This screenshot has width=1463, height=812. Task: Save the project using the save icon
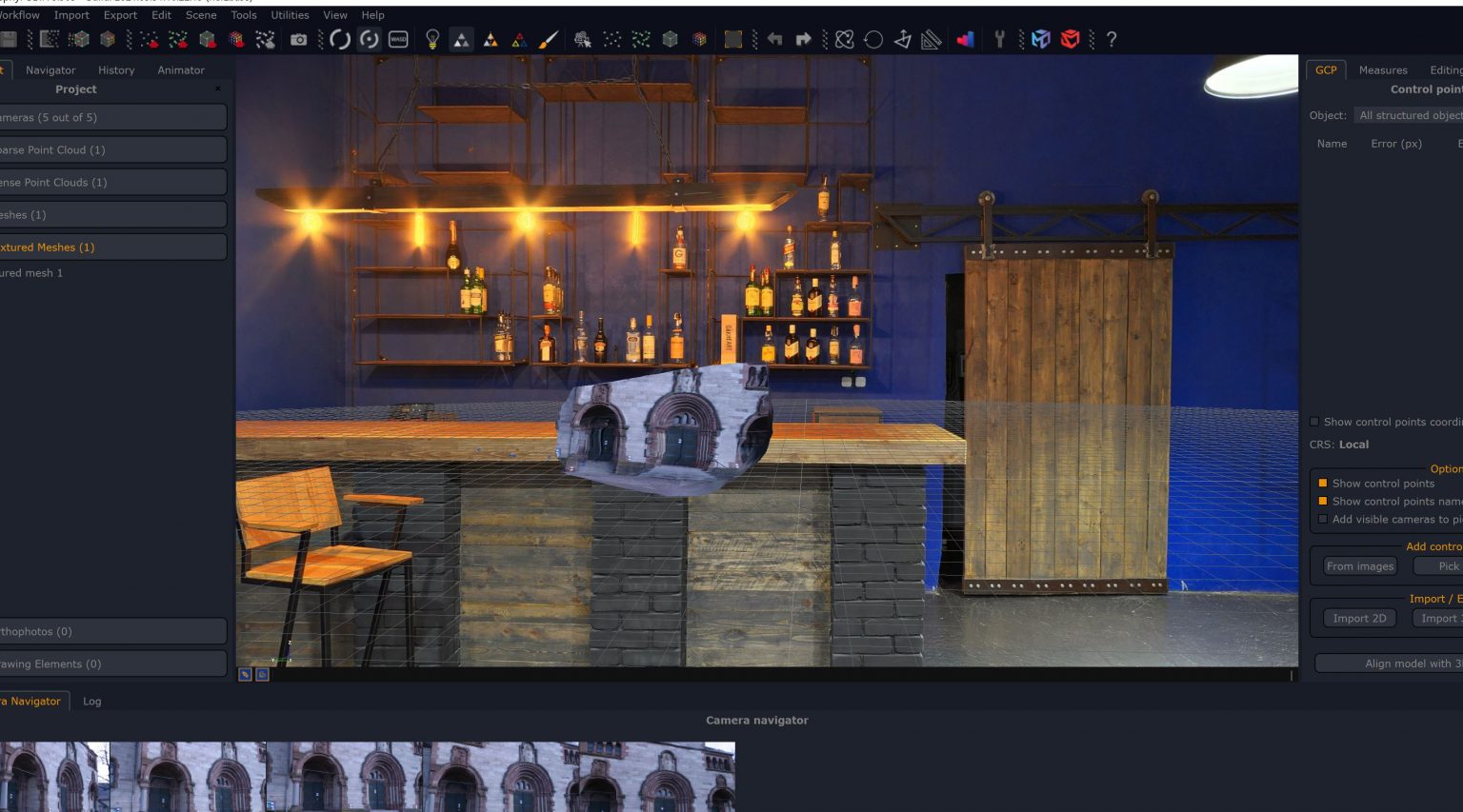click(10, 39)
